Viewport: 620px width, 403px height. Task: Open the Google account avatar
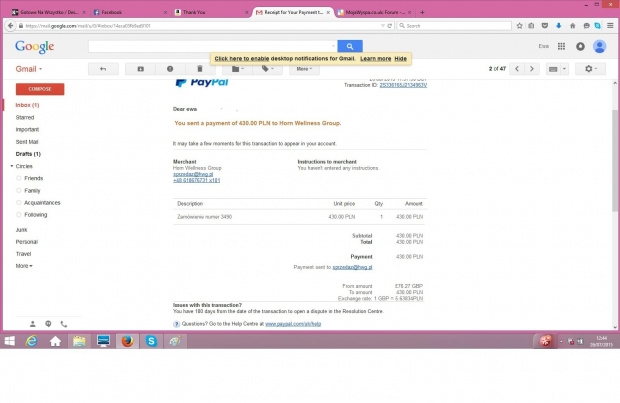point(599,46)
